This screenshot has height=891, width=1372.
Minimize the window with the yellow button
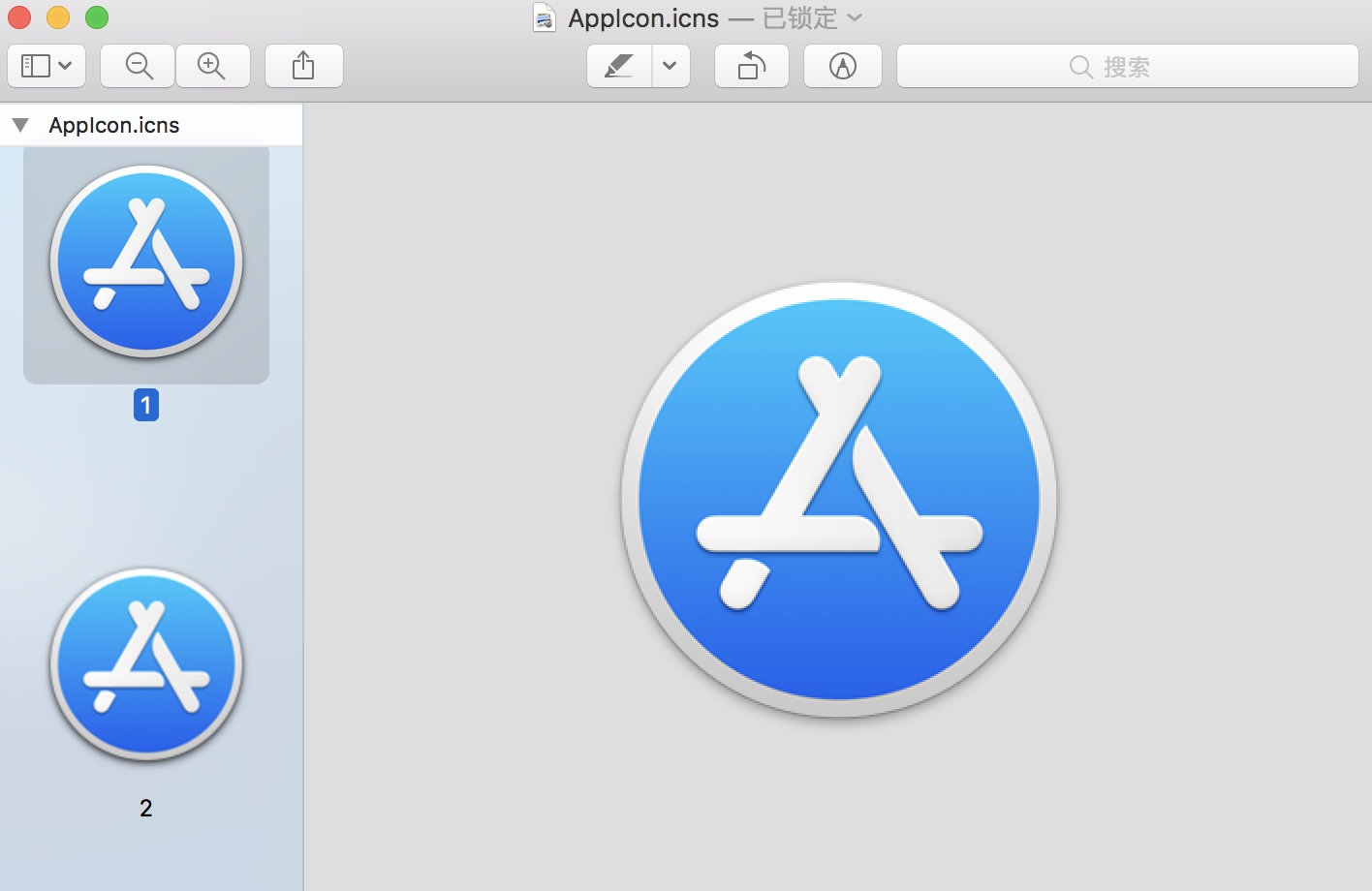click(58, 17)
